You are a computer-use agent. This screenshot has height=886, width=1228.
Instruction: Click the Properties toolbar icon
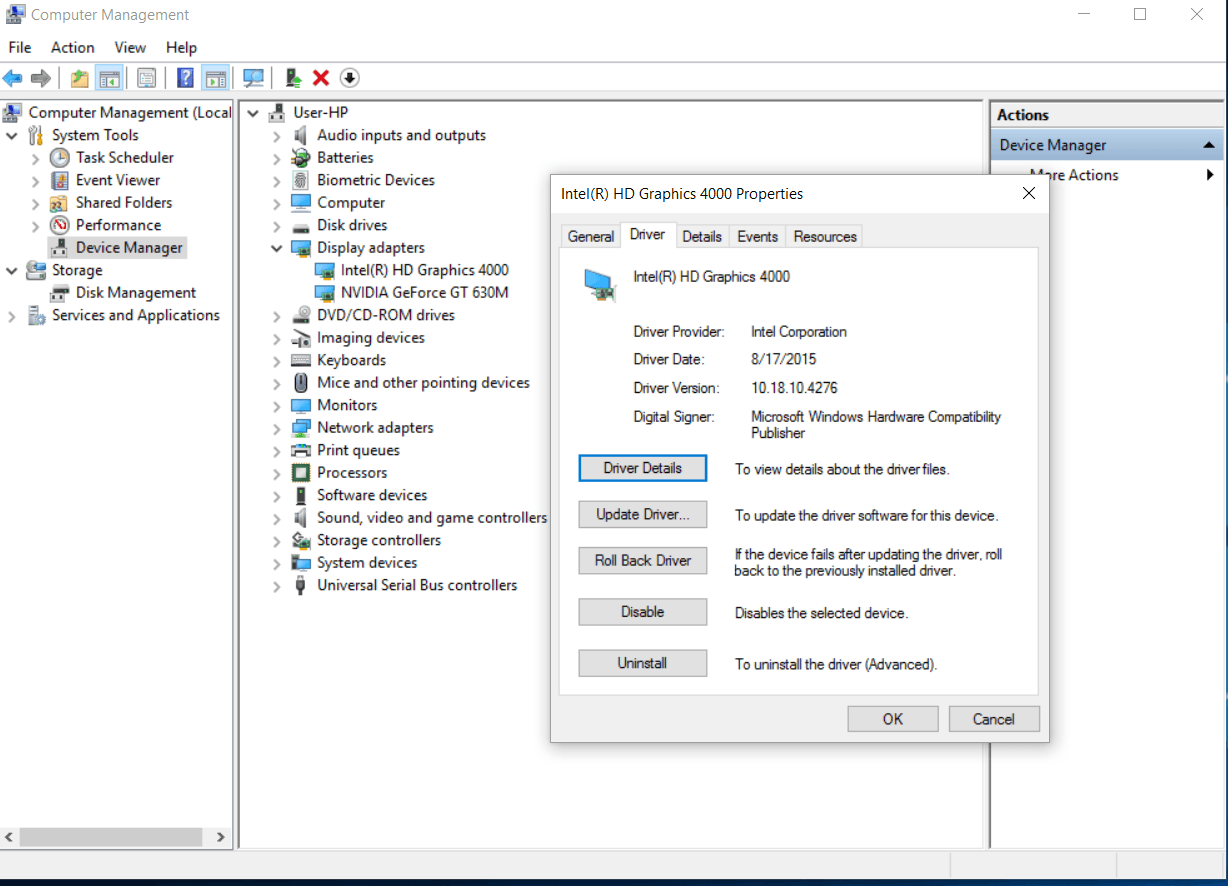tap(147, 78)
